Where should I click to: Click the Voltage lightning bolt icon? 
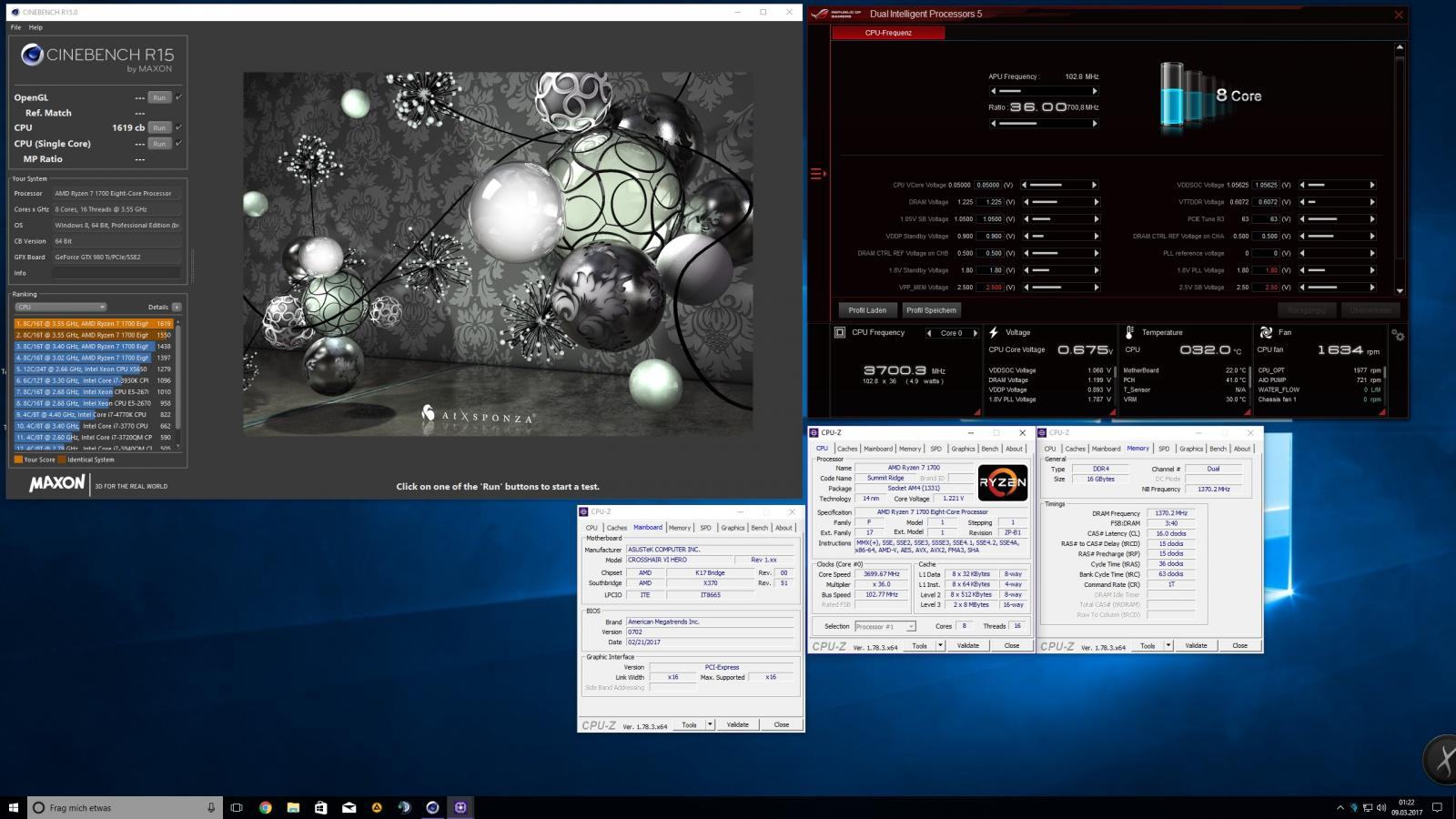(x=994, y=333)
